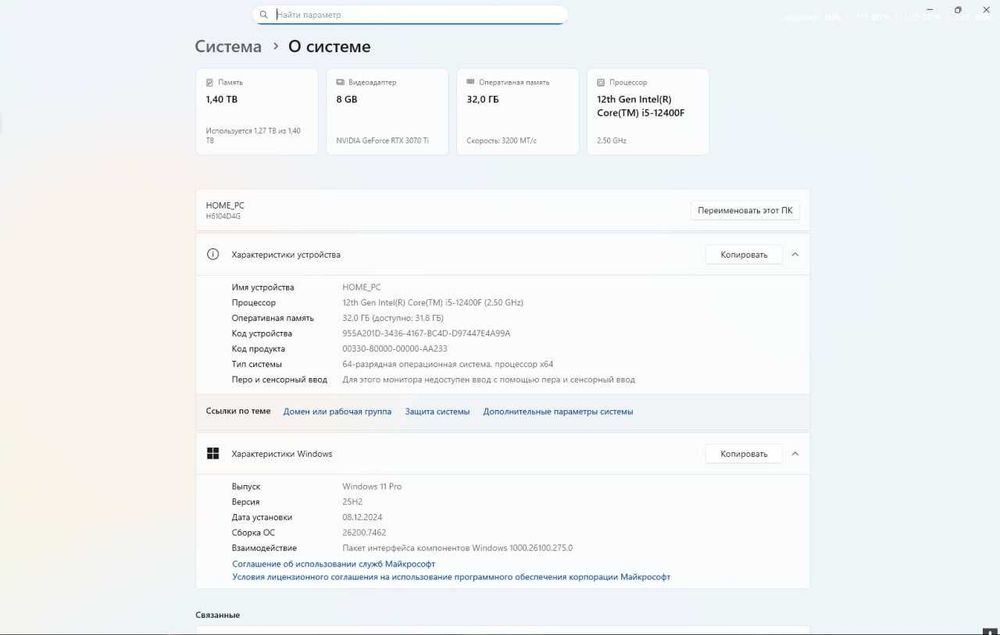The image size is (1000, 635).
Task: Click the Windows logo icon
Action: point(213,453)
